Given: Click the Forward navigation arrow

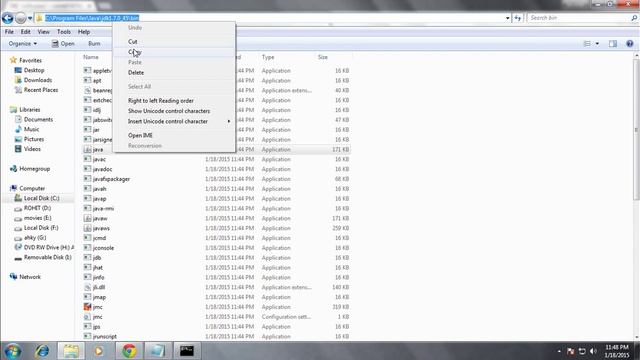Looking at the screenshot, I should pos(20,18).
